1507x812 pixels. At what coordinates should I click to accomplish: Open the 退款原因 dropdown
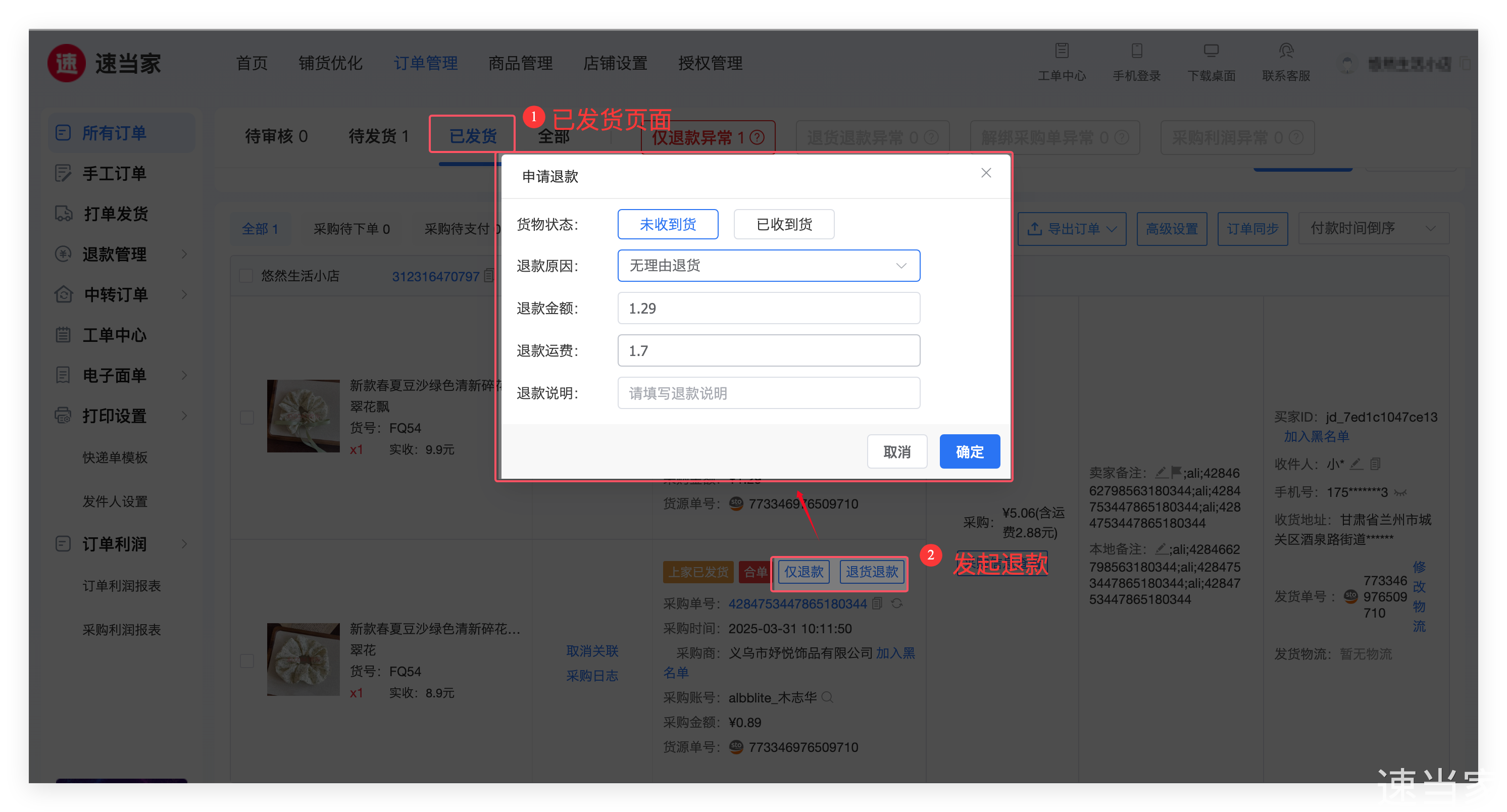(768, 266)
